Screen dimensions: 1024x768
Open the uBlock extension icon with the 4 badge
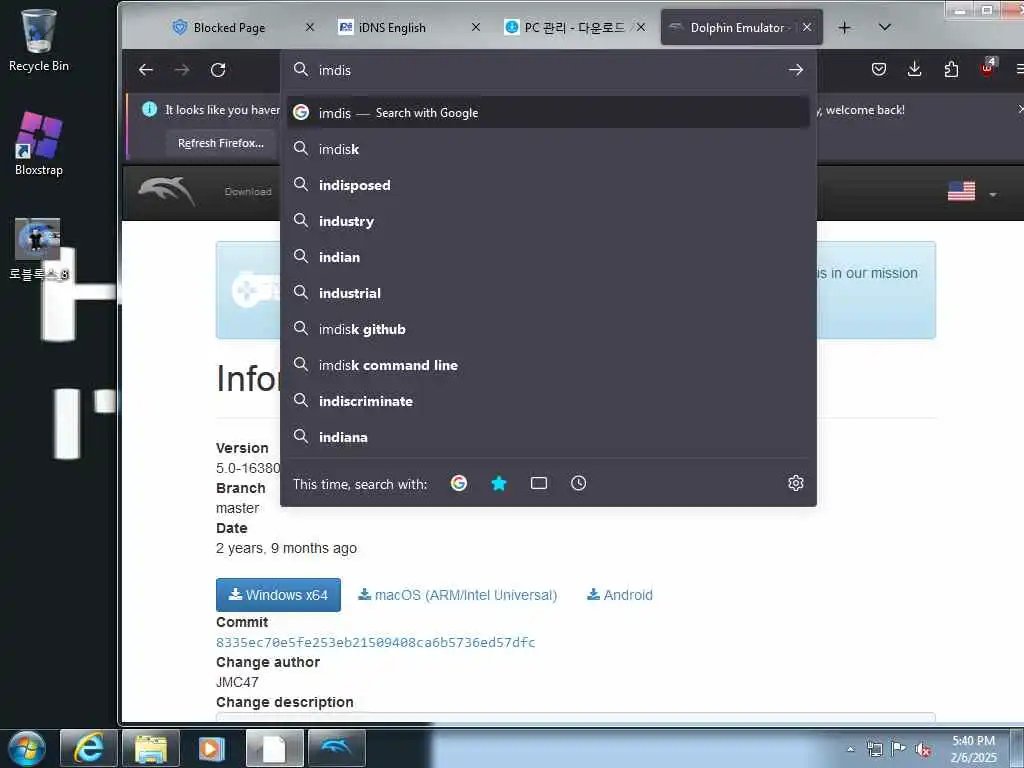[987, 68]
